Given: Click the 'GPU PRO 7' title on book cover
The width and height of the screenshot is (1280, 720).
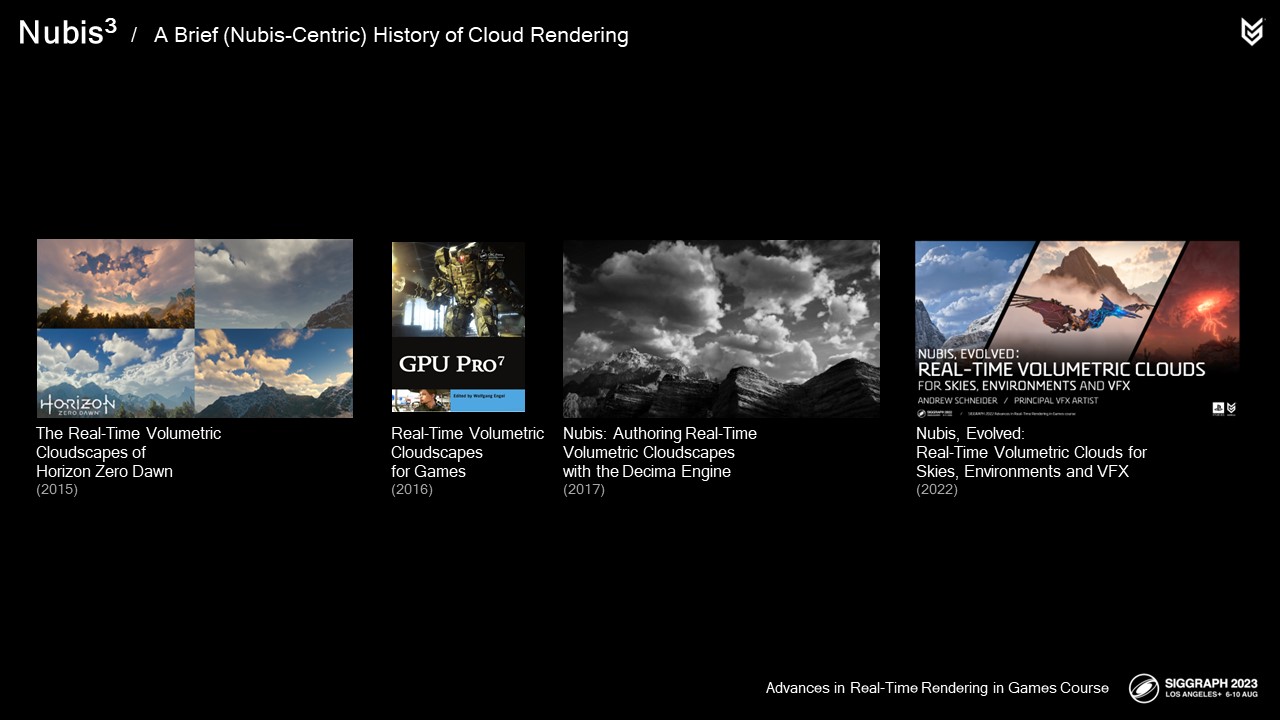Looking at the screenshot, I should point(452,364).
